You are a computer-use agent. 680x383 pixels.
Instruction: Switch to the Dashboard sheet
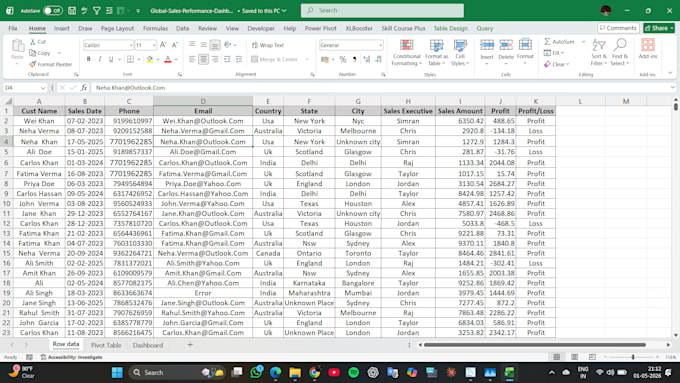(148, 345)
